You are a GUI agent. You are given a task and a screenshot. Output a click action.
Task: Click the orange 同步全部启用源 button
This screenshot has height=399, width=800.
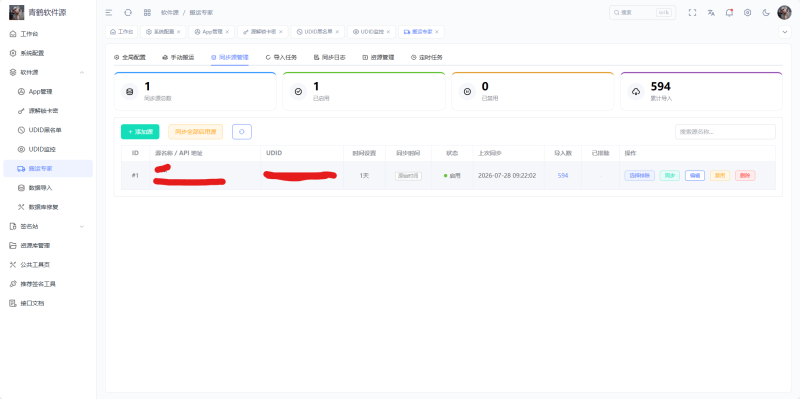(195, 132)
